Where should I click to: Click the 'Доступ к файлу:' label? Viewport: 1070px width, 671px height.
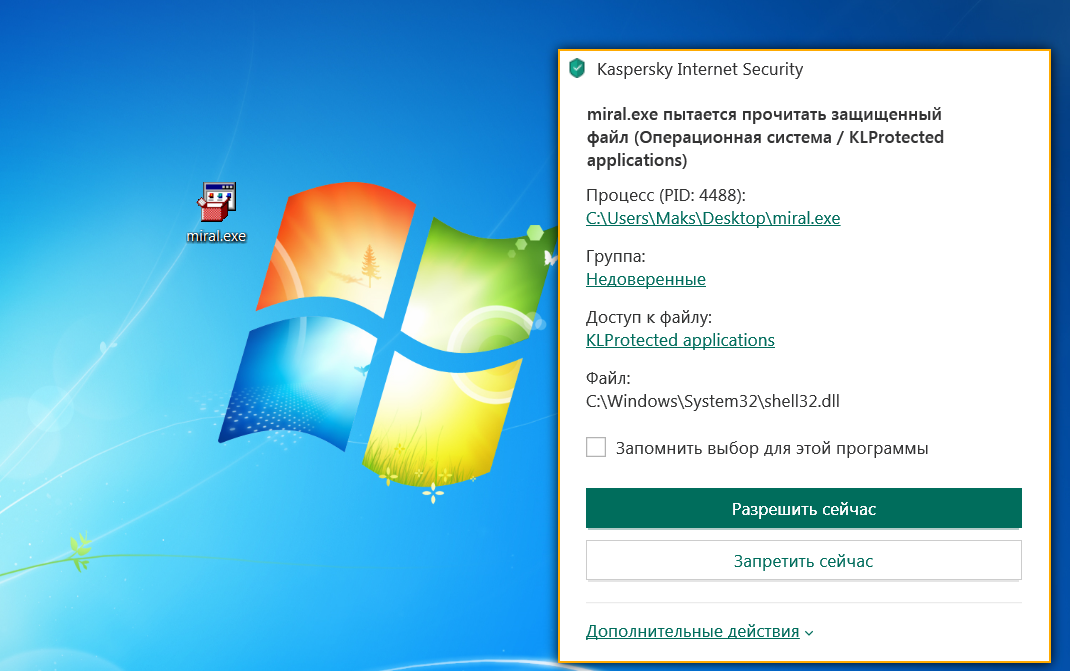(648, 317)
